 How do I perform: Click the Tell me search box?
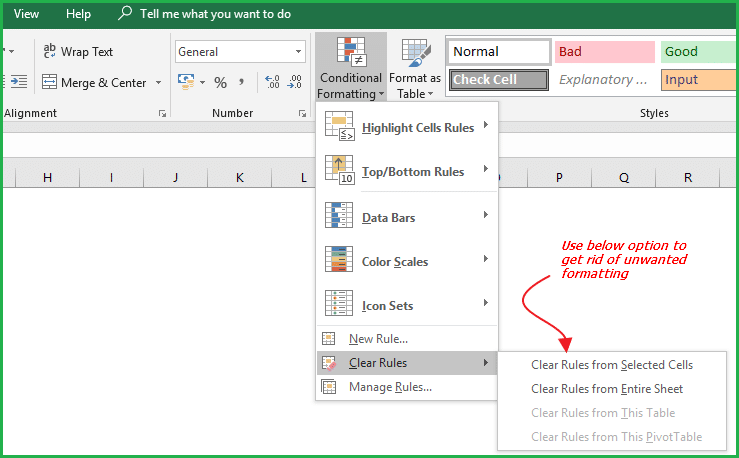click(x=215, y=14)
